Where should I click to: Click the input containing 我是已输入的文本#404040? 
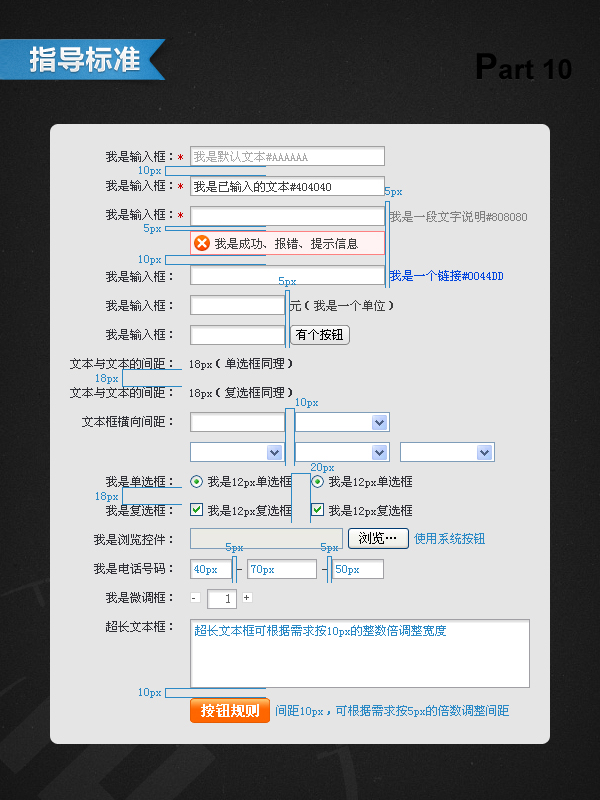tap(287, 186)
